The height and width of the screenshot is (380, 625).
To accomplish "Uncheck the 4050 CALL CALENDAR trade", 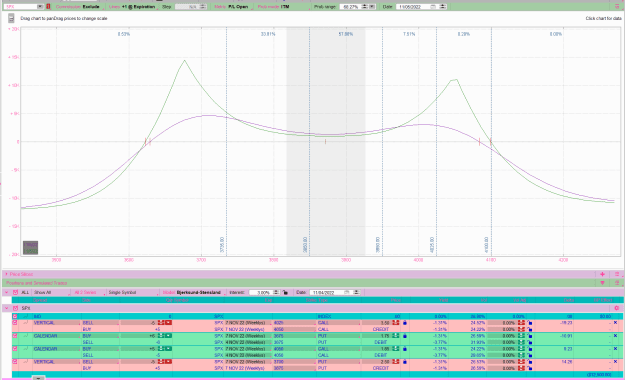I will [x=15, y=349].
